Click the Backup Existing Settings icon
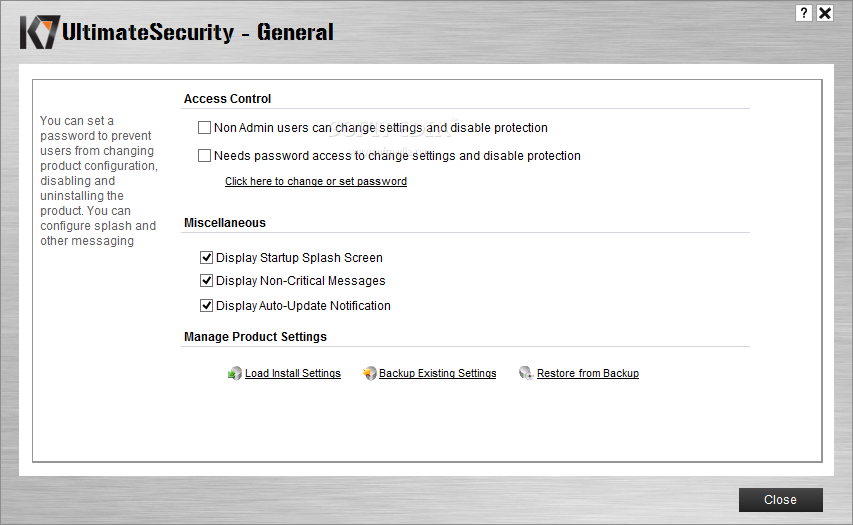 (369, 373)
